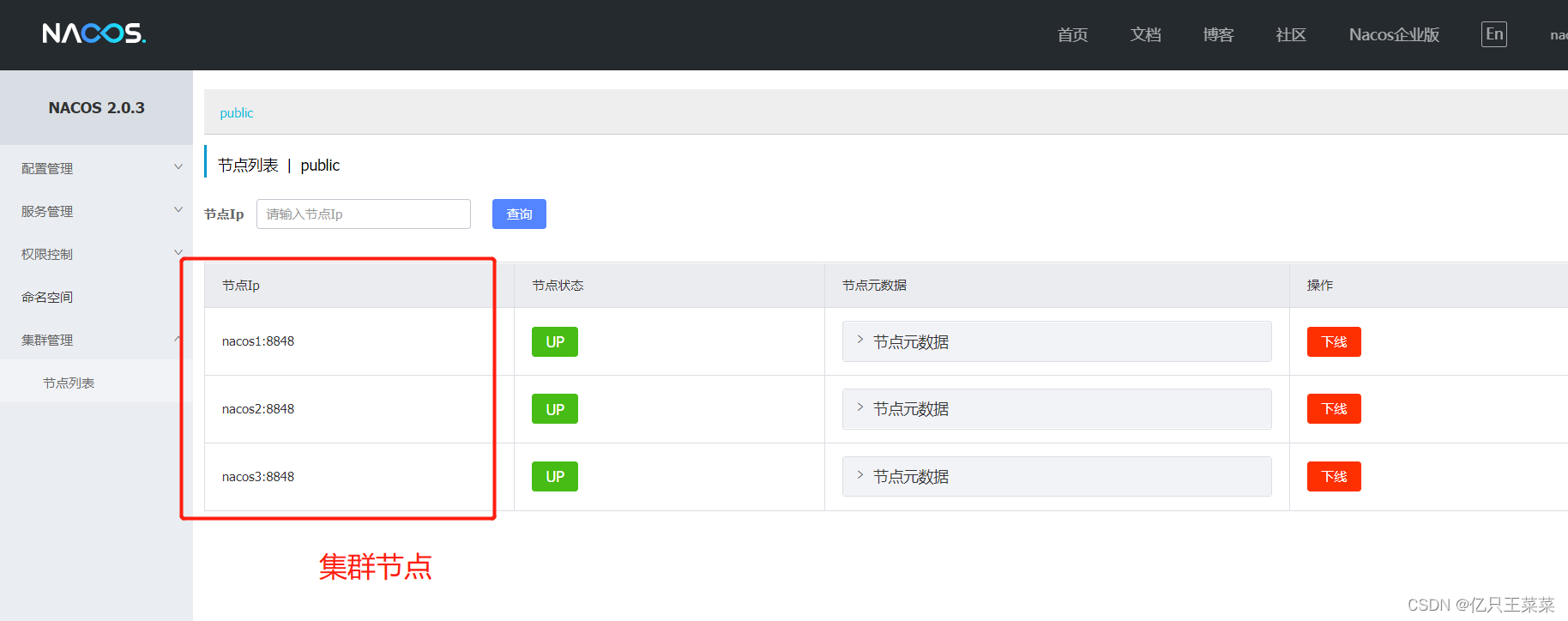Expand the 权限控制 sidebar menu
The image size is (1568, 621).
pos(96,254)
